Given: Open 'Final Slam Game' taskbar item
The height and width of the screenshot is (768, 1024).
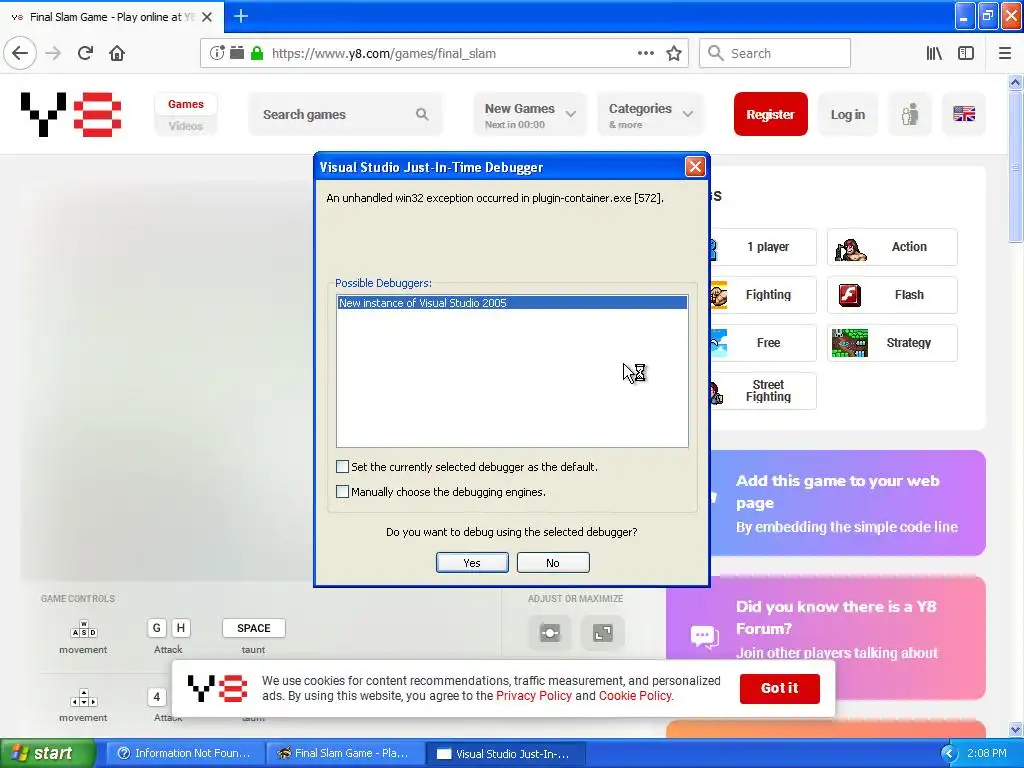Looking at the screenshot, I should [345, 754].
